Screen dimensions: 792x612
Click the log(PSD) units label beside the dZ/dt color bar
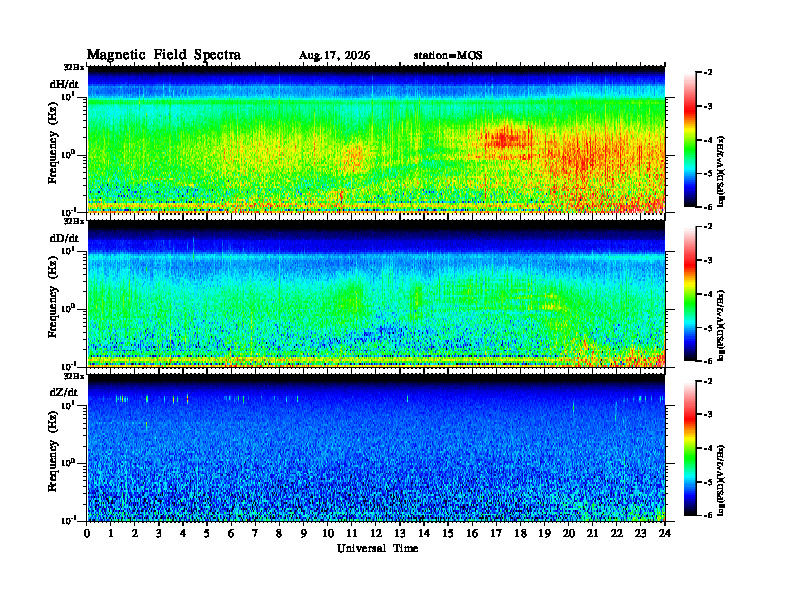[x=722, y=479]
